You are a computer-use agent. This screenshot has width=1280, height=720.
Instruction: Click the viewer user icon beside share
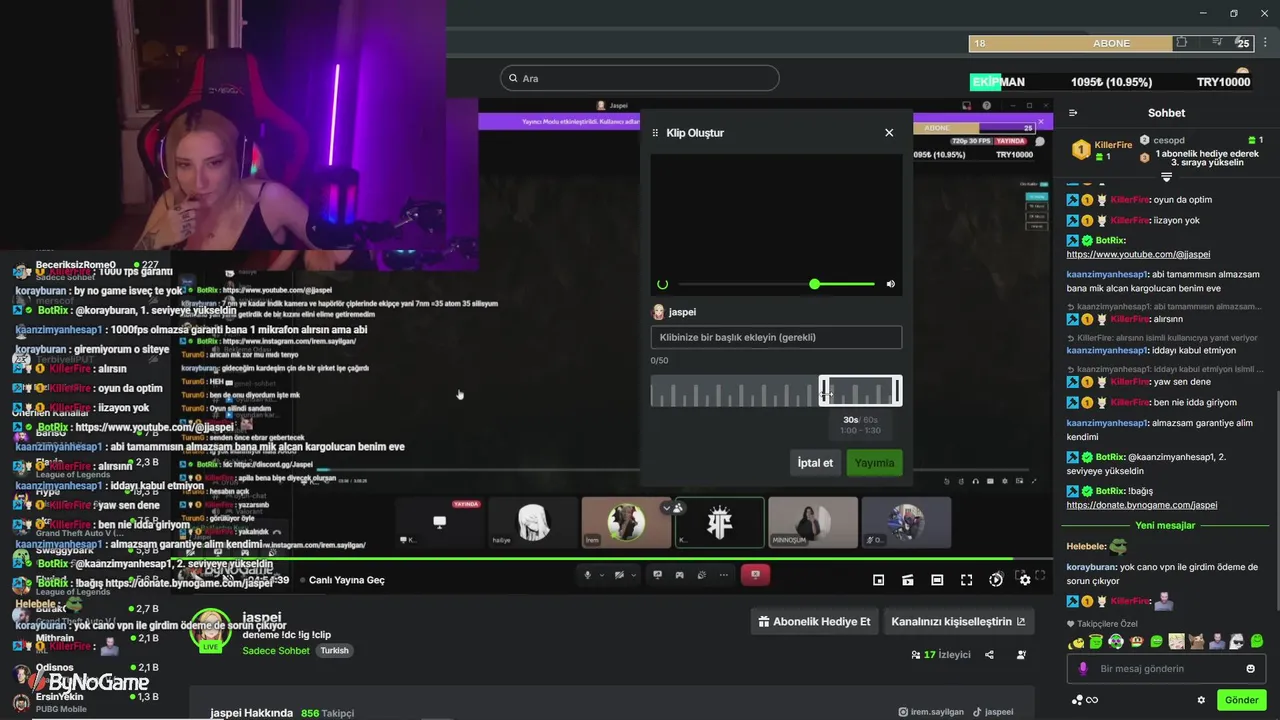click(1021, 655)
